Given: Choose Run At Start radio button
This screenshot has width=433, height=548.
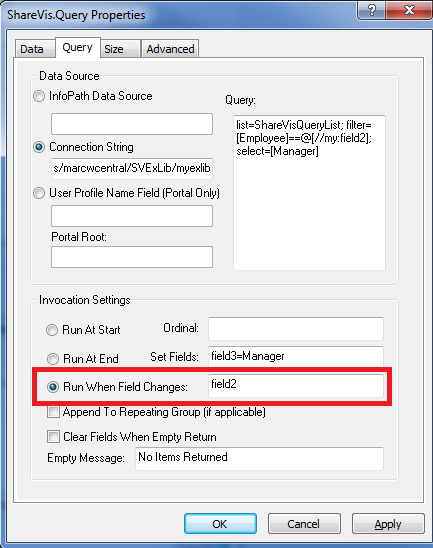Looking at the screenshot, I should [52, 330].
